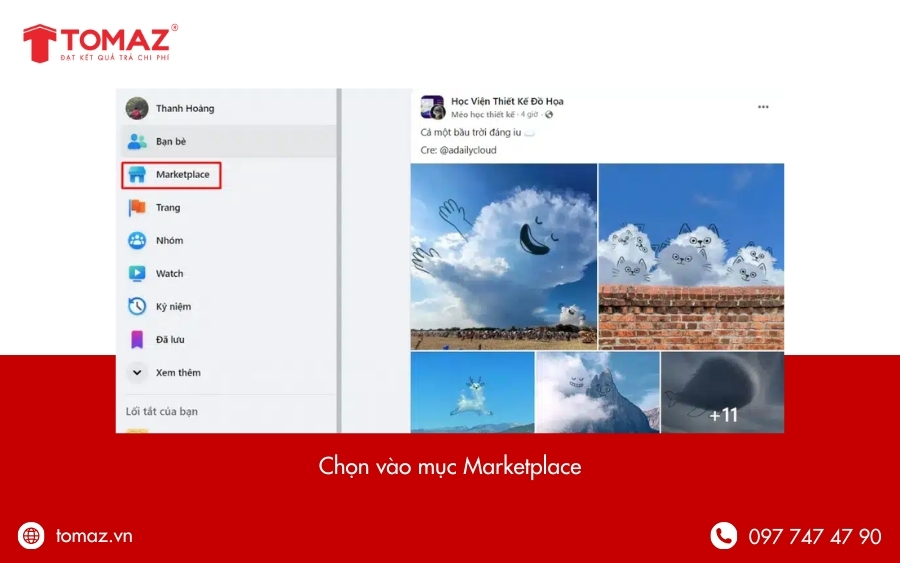Open Bạn bè friends icon
This screenshot has height=563, width=900.
[137, 142]
